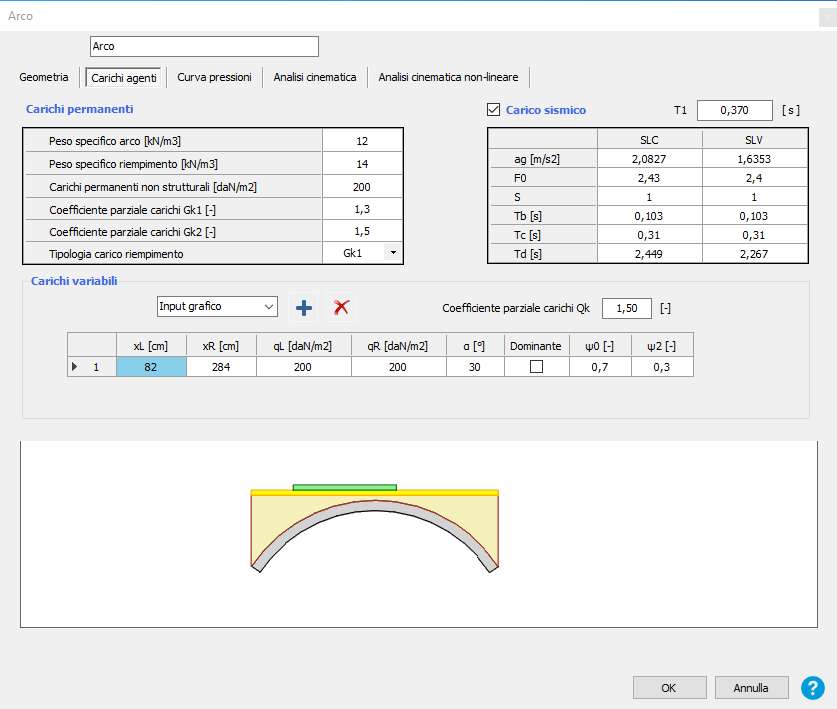837x709 pixels.
Task: Click the red X delete-load icon
Action: point(341,307)
